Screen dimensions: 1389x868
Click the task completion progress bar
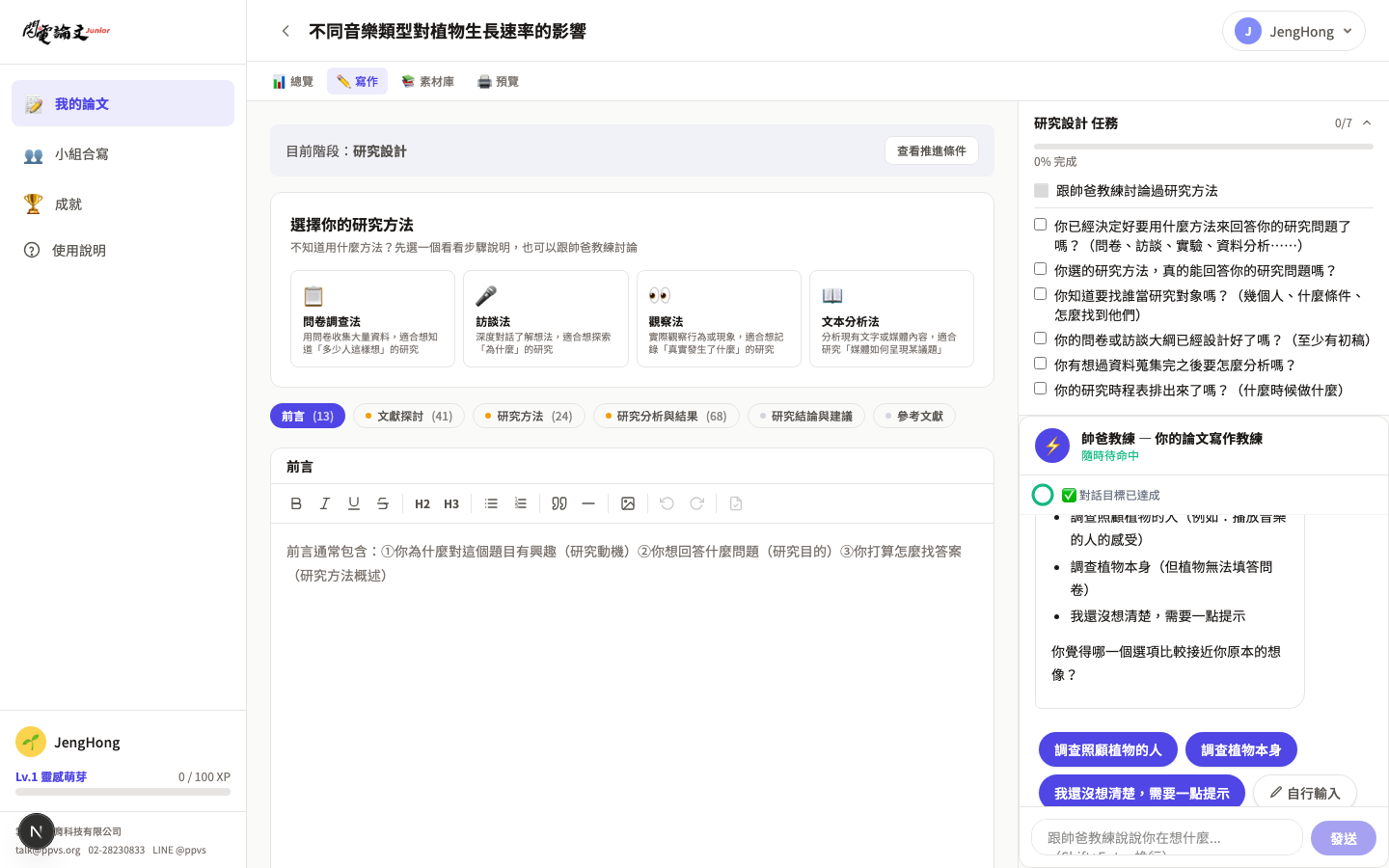point(1203,147)
